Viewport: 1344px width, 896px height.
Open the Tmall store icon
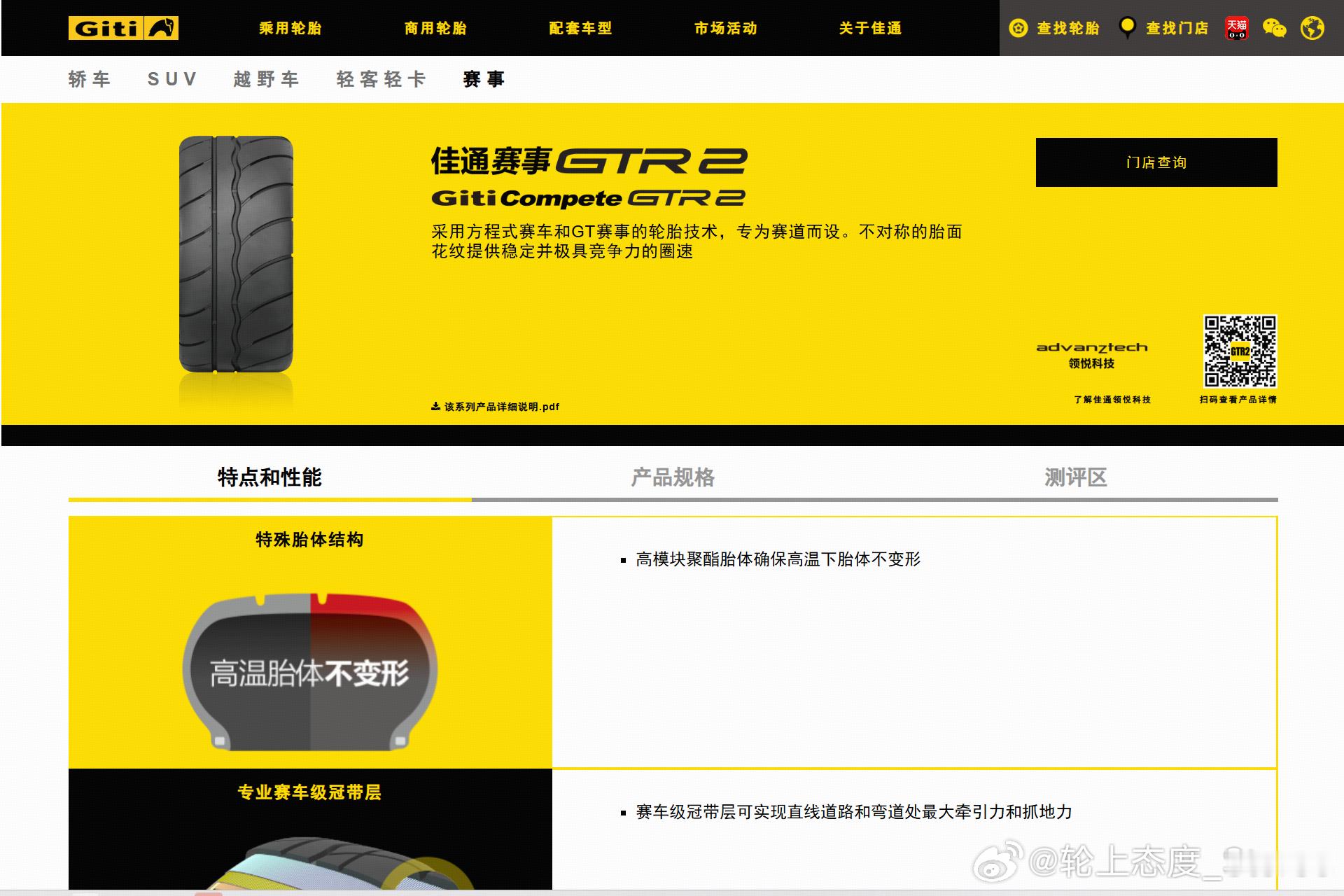1237,28
